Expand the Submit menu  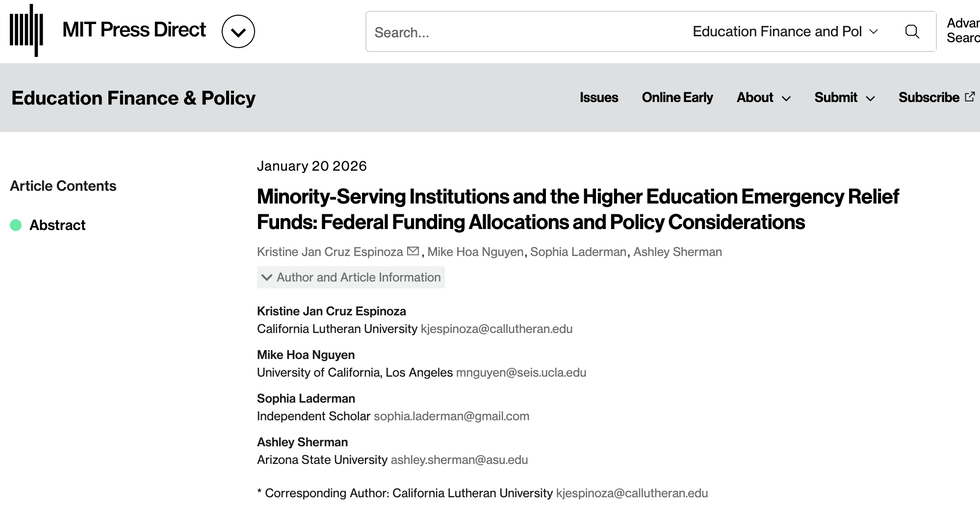844,97
